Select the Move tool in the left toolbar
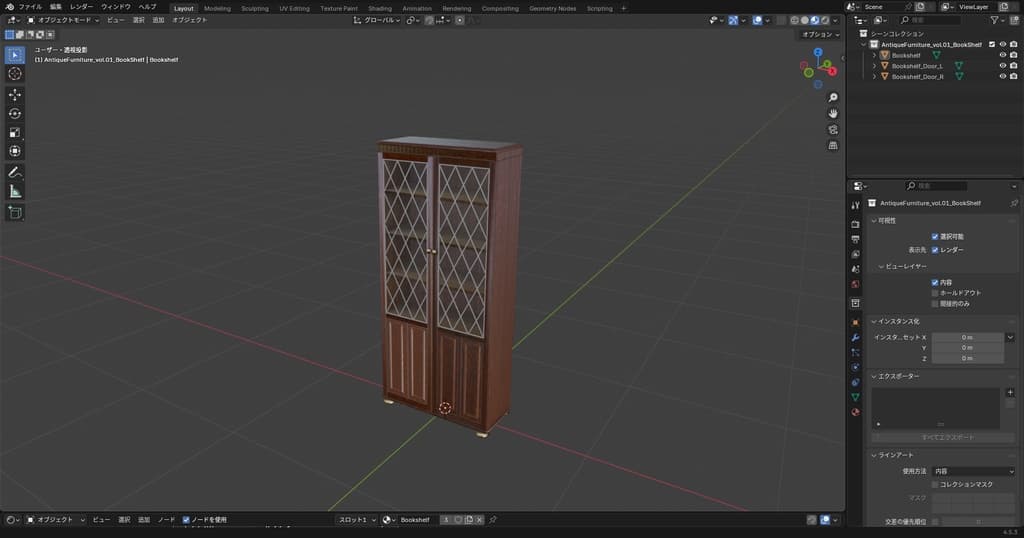Image resolution: width=1024 pixels, height=538 pixels. point(15,94)
